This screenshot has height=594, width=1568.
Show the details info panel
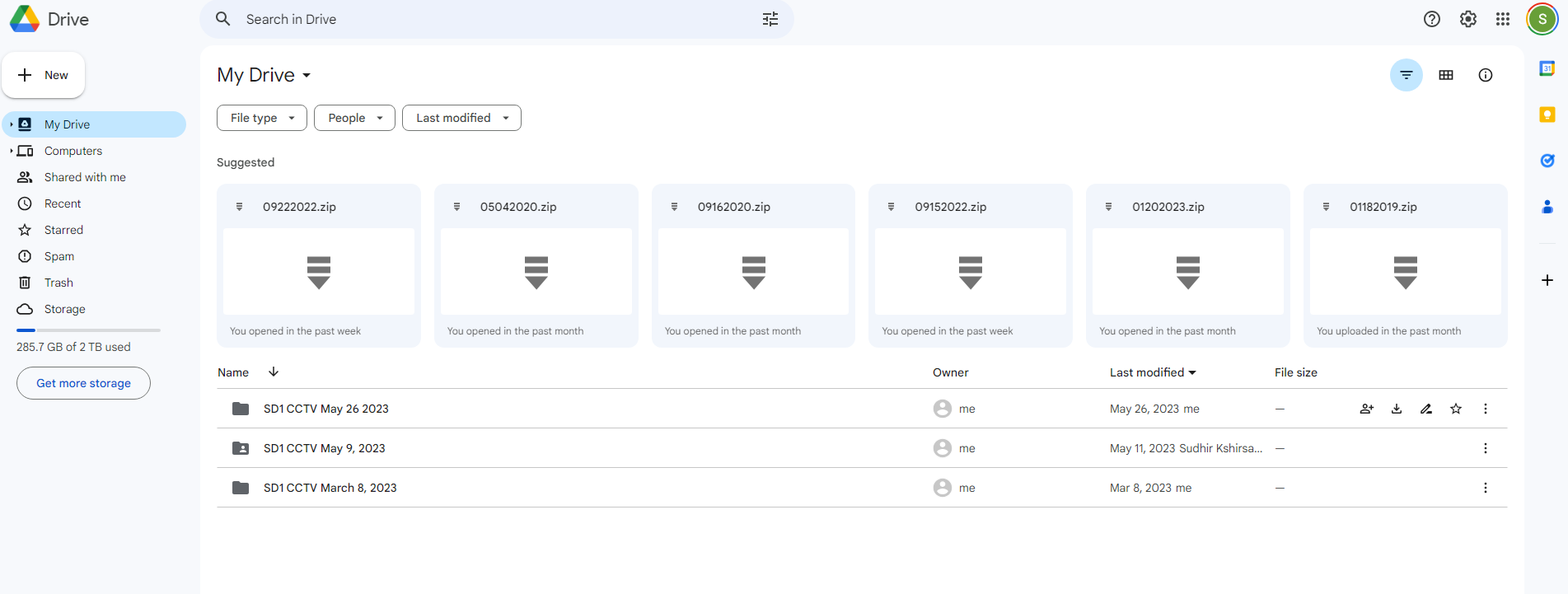pyautogui.click(x=1486, y=75)
